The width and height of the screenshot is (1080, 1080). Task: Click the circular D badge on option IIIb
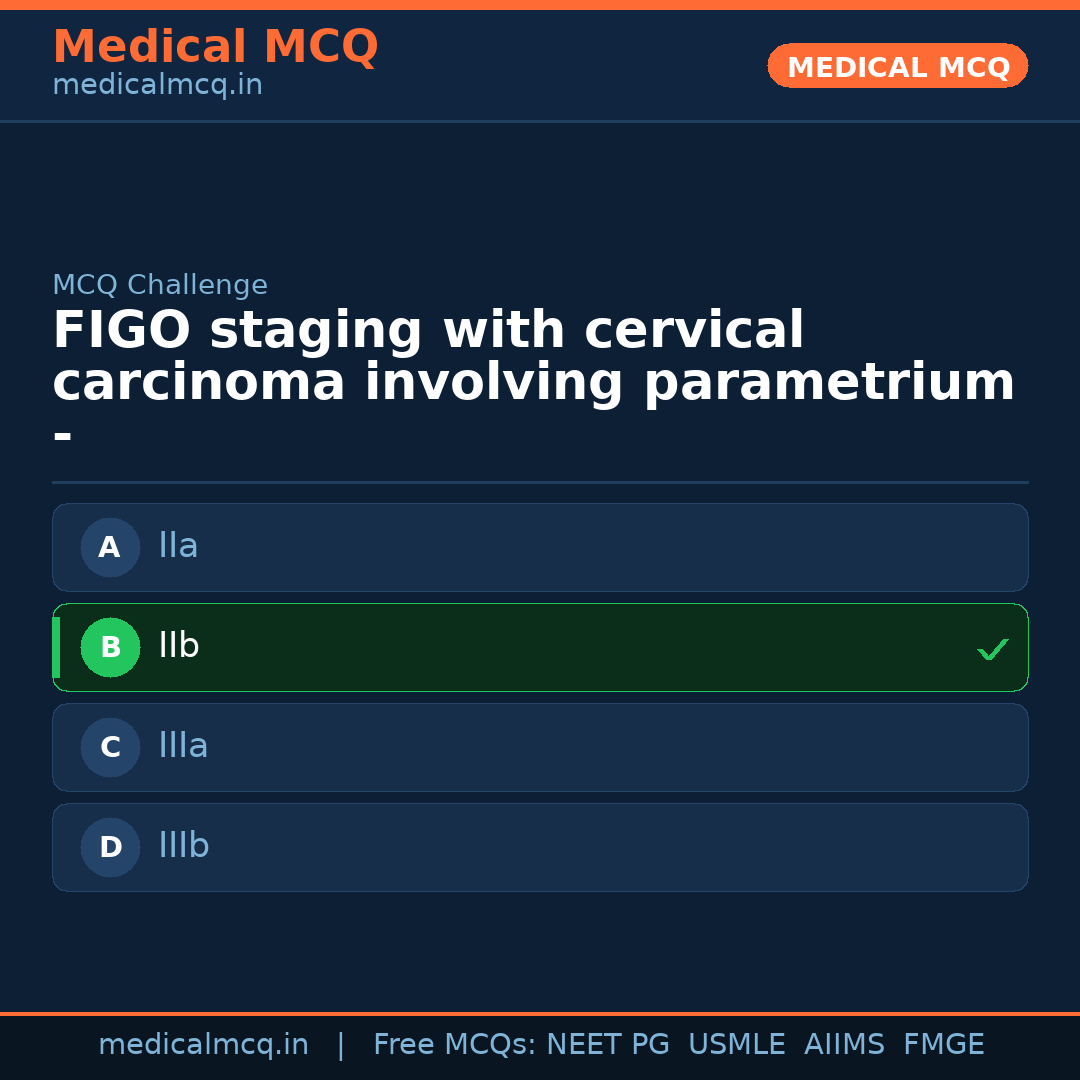[110, 847]
